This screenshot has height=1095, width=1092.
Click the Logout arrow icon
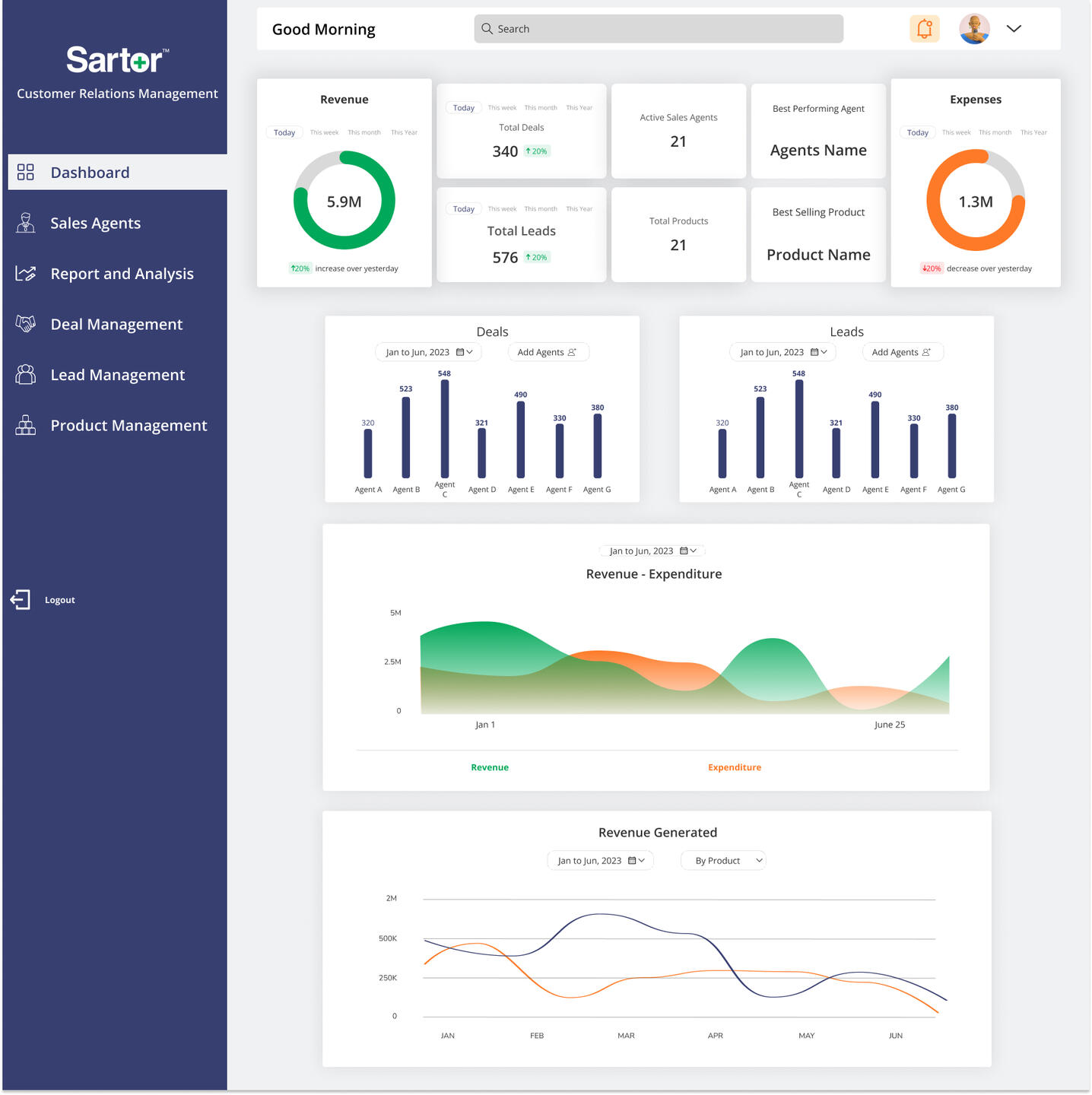21,600
